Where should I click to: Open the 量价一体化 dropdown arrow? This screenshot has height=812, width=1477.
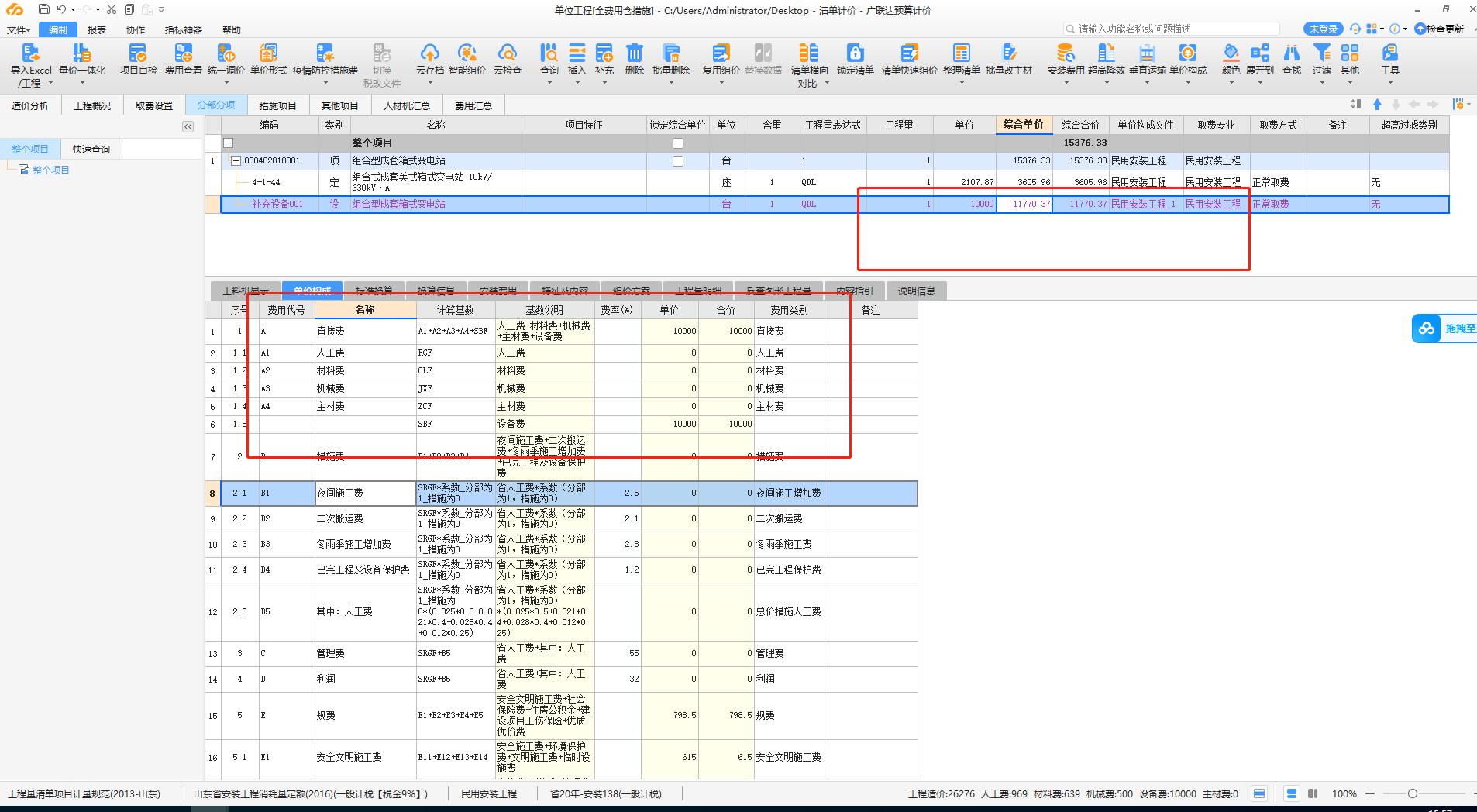[82, 83]
